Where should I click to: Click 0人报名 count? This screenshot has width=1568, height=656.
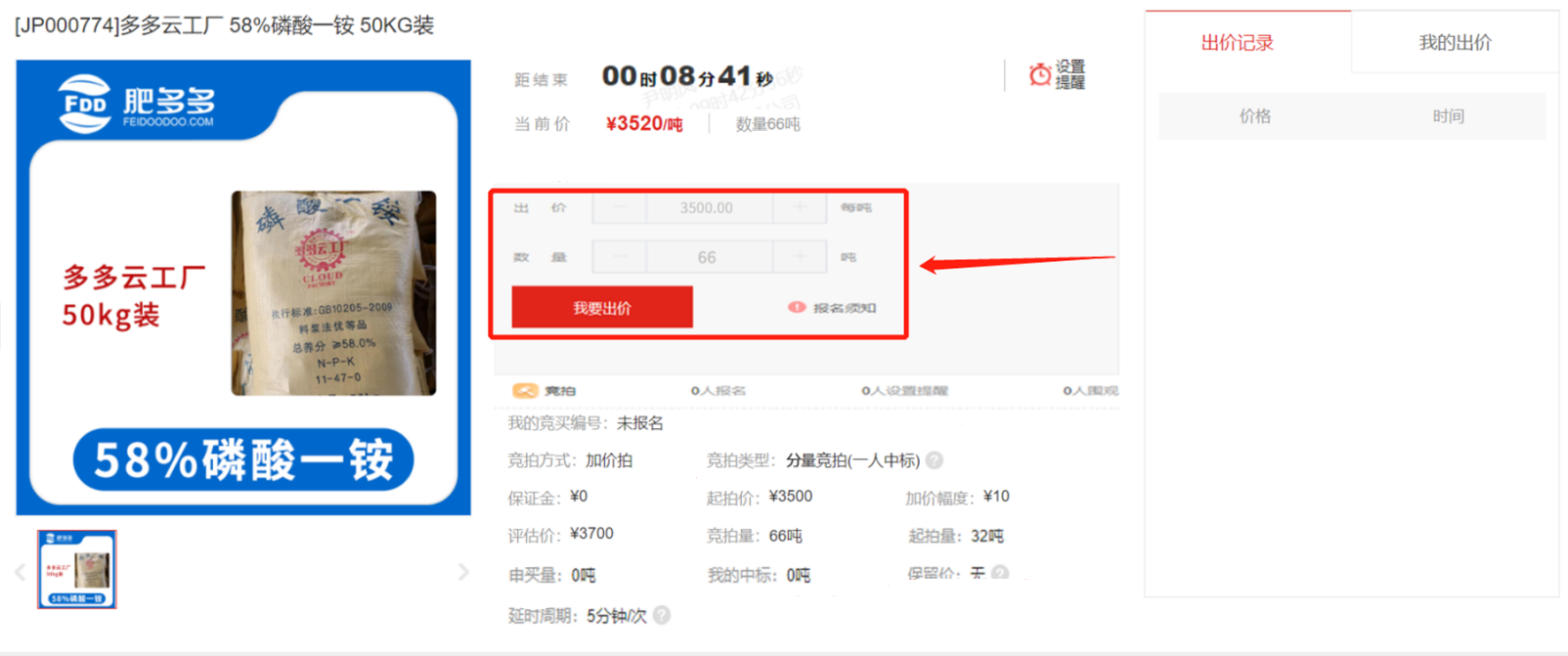coord(719,390)
